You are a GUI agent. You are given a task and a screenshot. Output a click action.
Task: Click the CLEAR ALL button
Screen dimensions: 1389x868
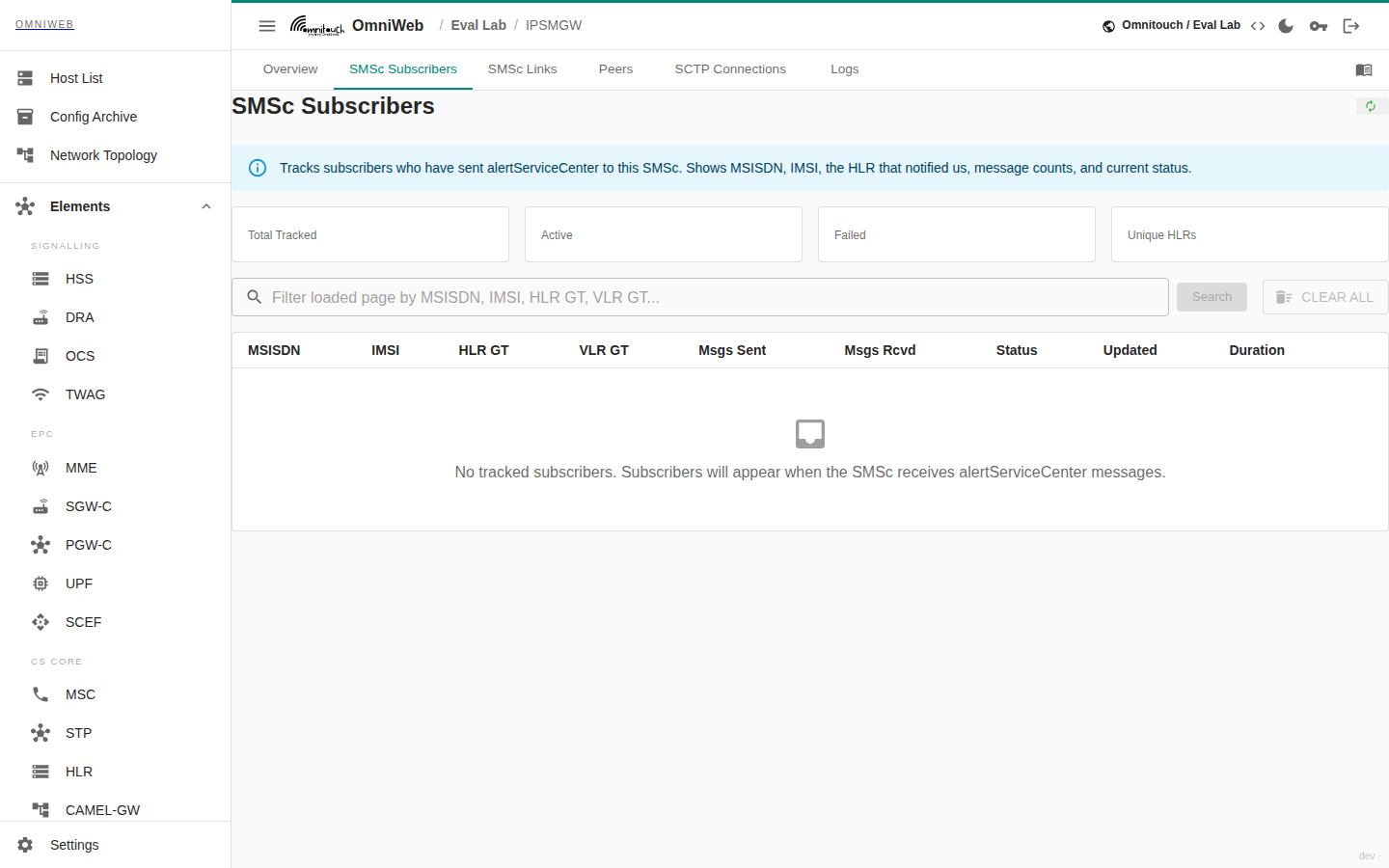[1325, 297]
